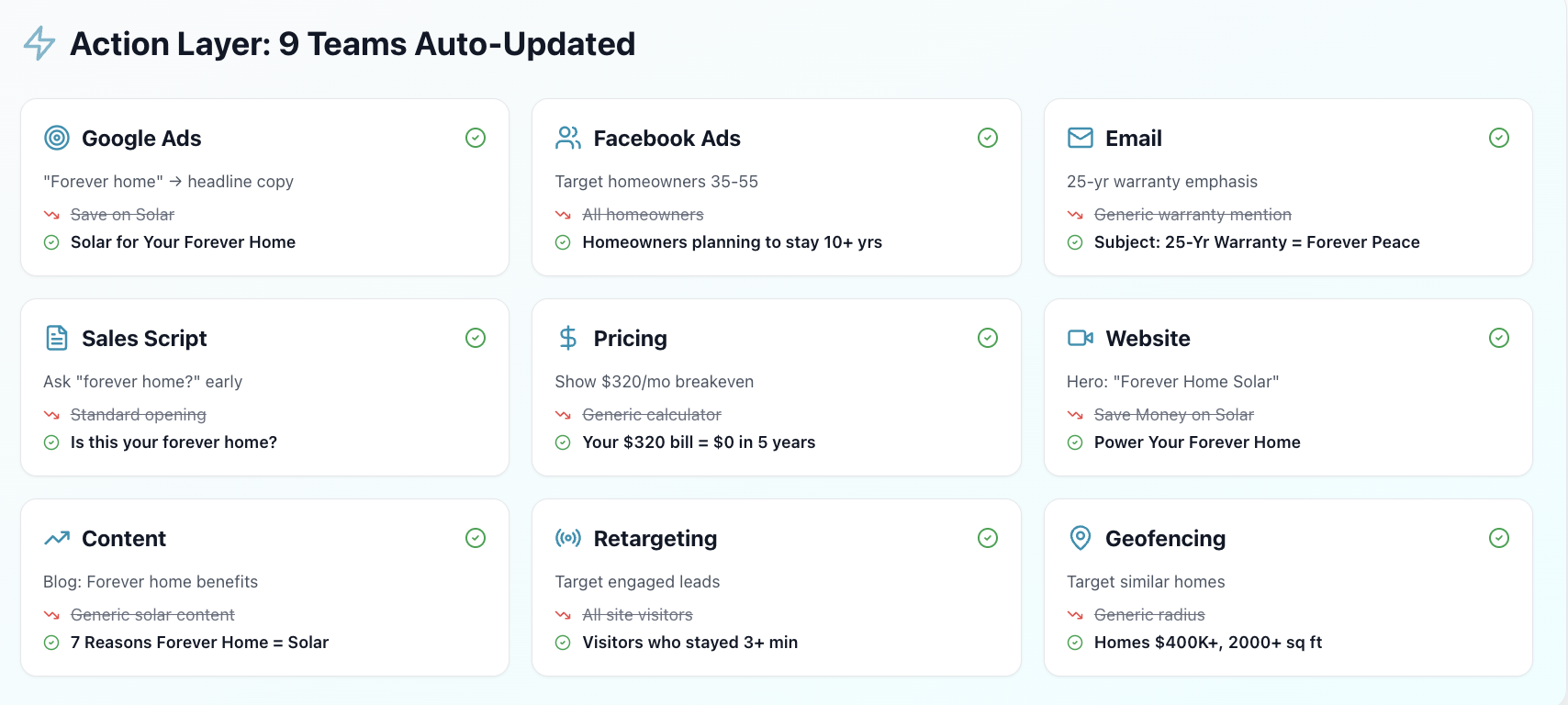Viewport: 1568px width, 705px height.
Task: Click the Facebook Ads people icon
Action: pos(568,138)
